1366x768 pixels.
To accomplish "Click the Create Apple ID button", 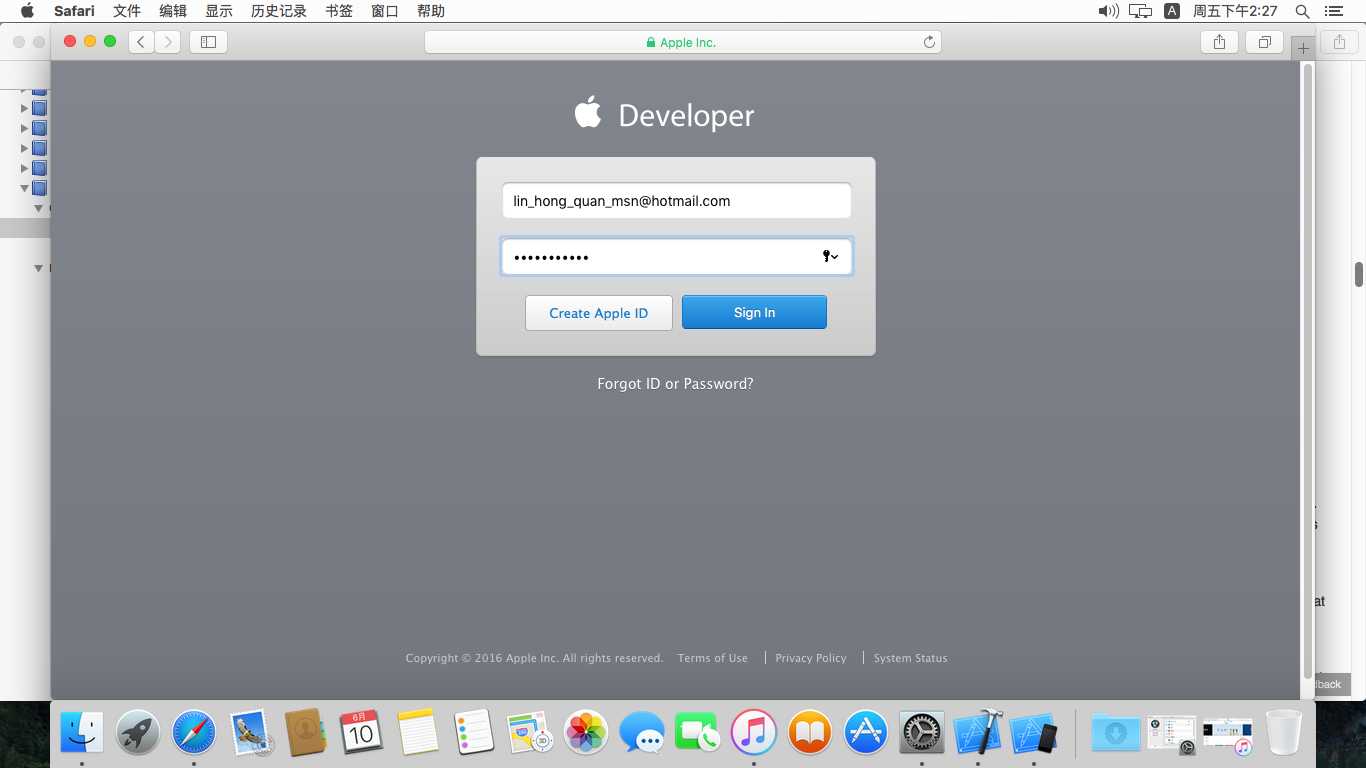I will pyautogui.click(x=598, y=313).
